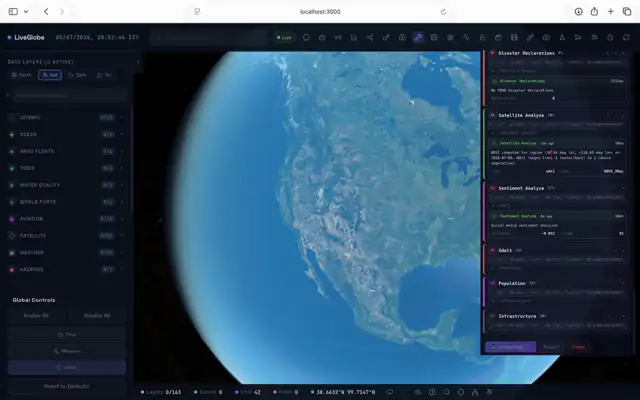Reload the localhost page
The height and width of the screenshot is (400, 640).
tap(443, 12)
